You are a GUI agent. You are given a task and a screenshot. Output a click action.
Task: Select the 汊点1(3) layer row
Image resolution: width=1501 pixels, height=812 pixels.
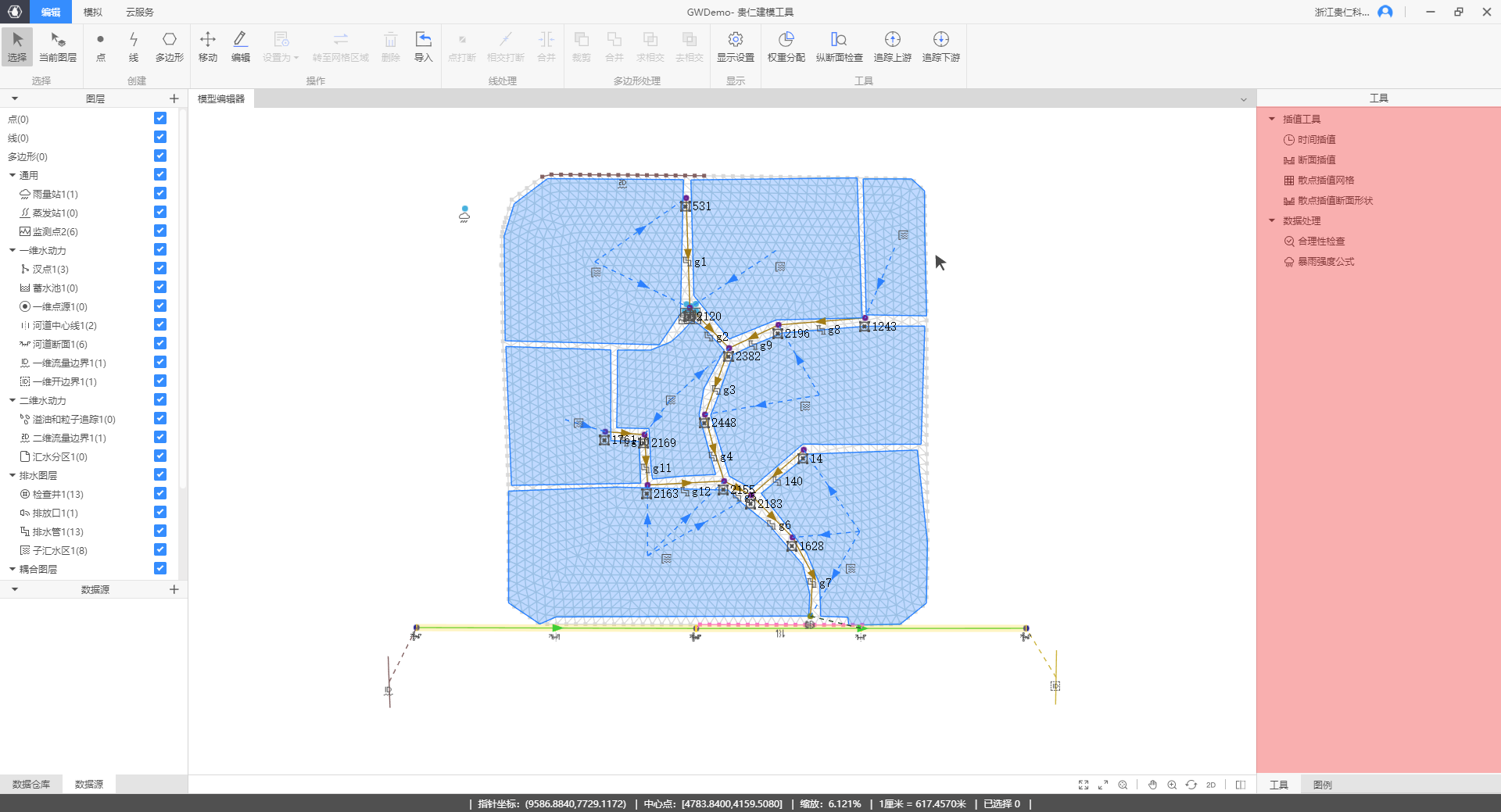pos(89,269)
